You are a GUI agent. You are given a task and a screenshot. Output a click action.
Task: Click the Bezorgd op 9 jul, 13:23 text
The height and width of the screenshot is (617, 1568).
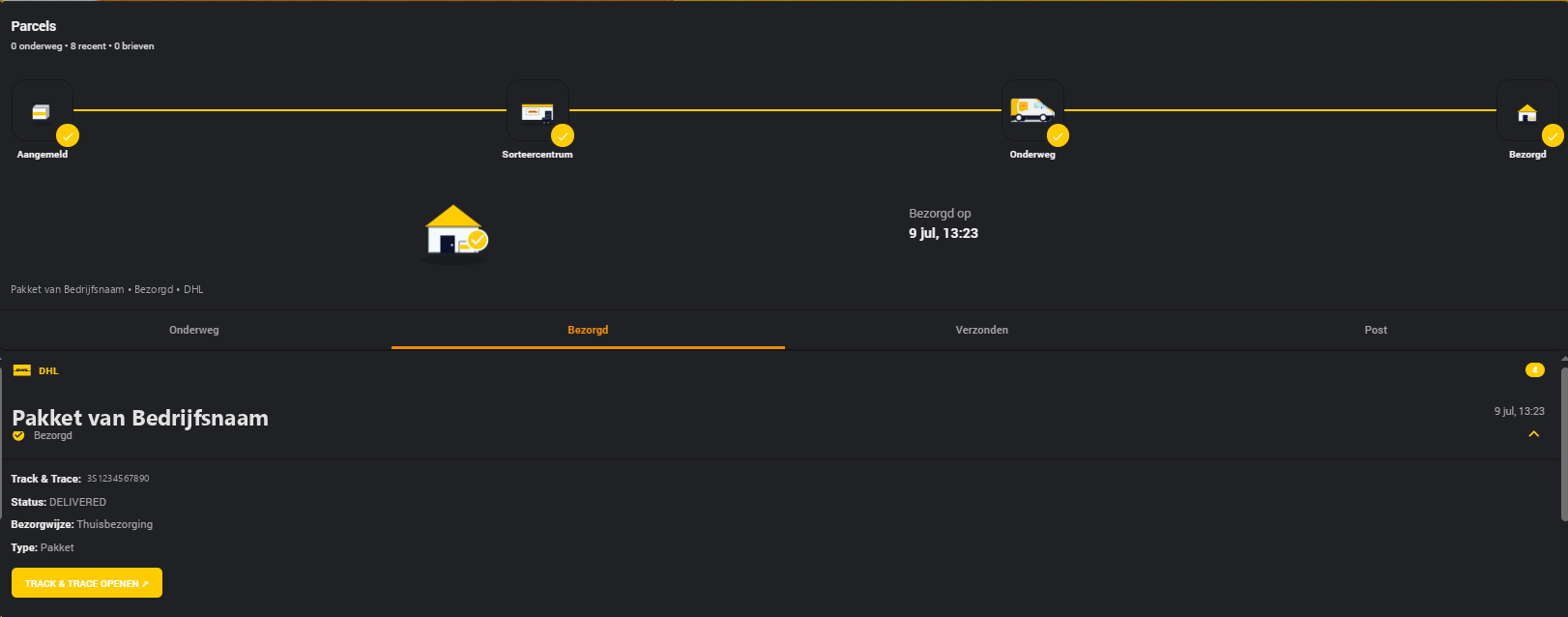(x=944, y=223)
